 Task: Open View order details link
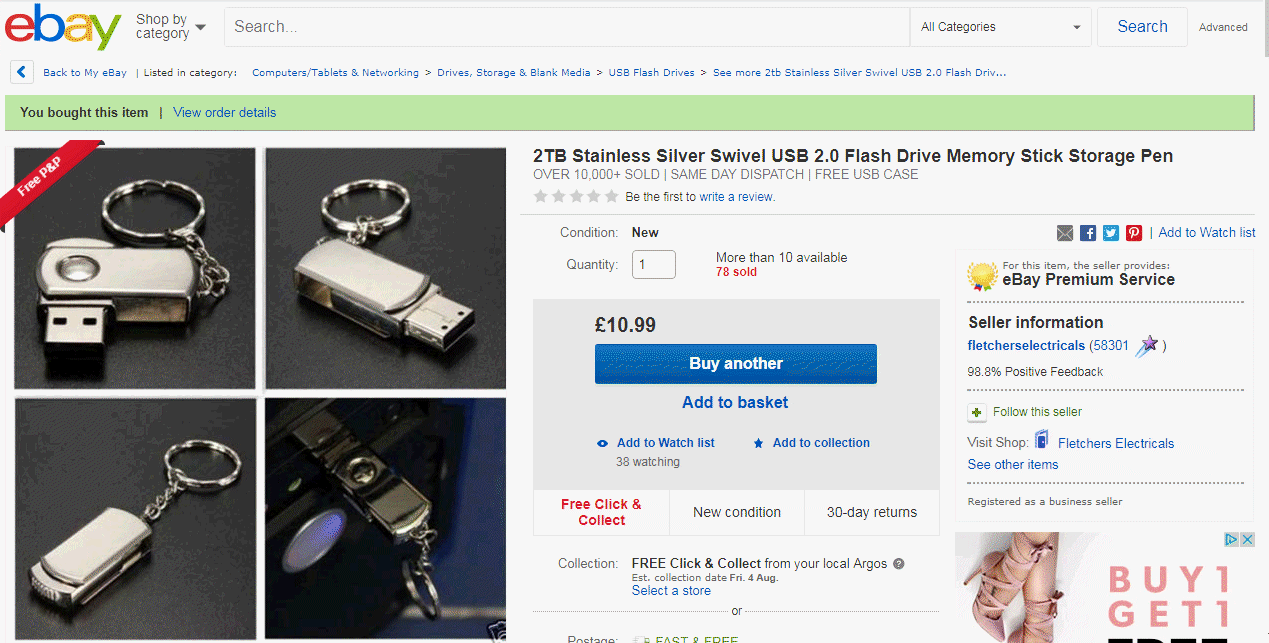[x=224, y=113]
